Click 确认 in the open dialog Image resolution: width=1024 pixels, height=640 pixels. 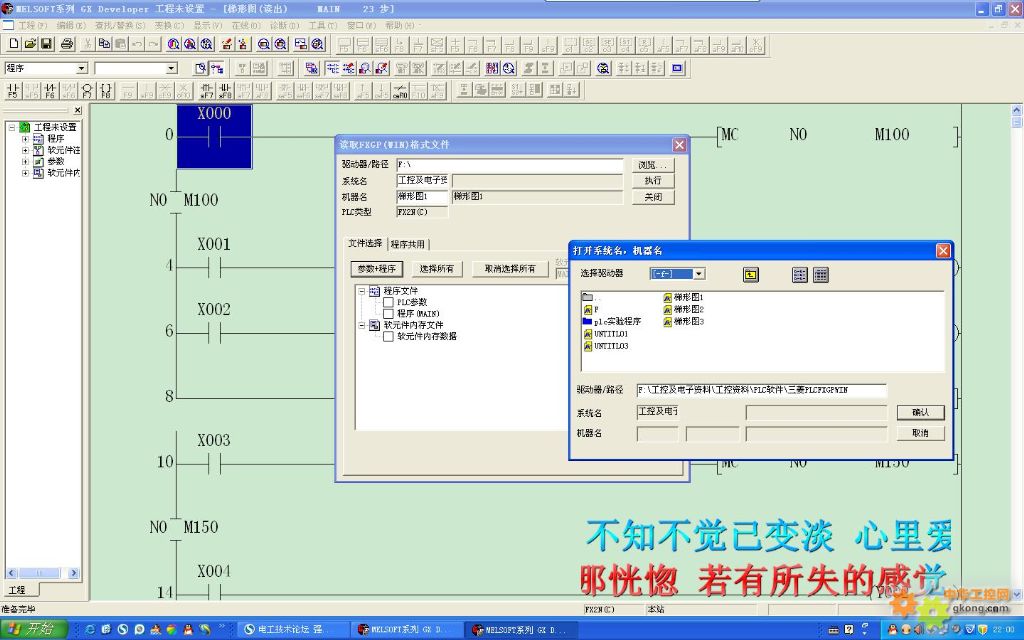920,412
